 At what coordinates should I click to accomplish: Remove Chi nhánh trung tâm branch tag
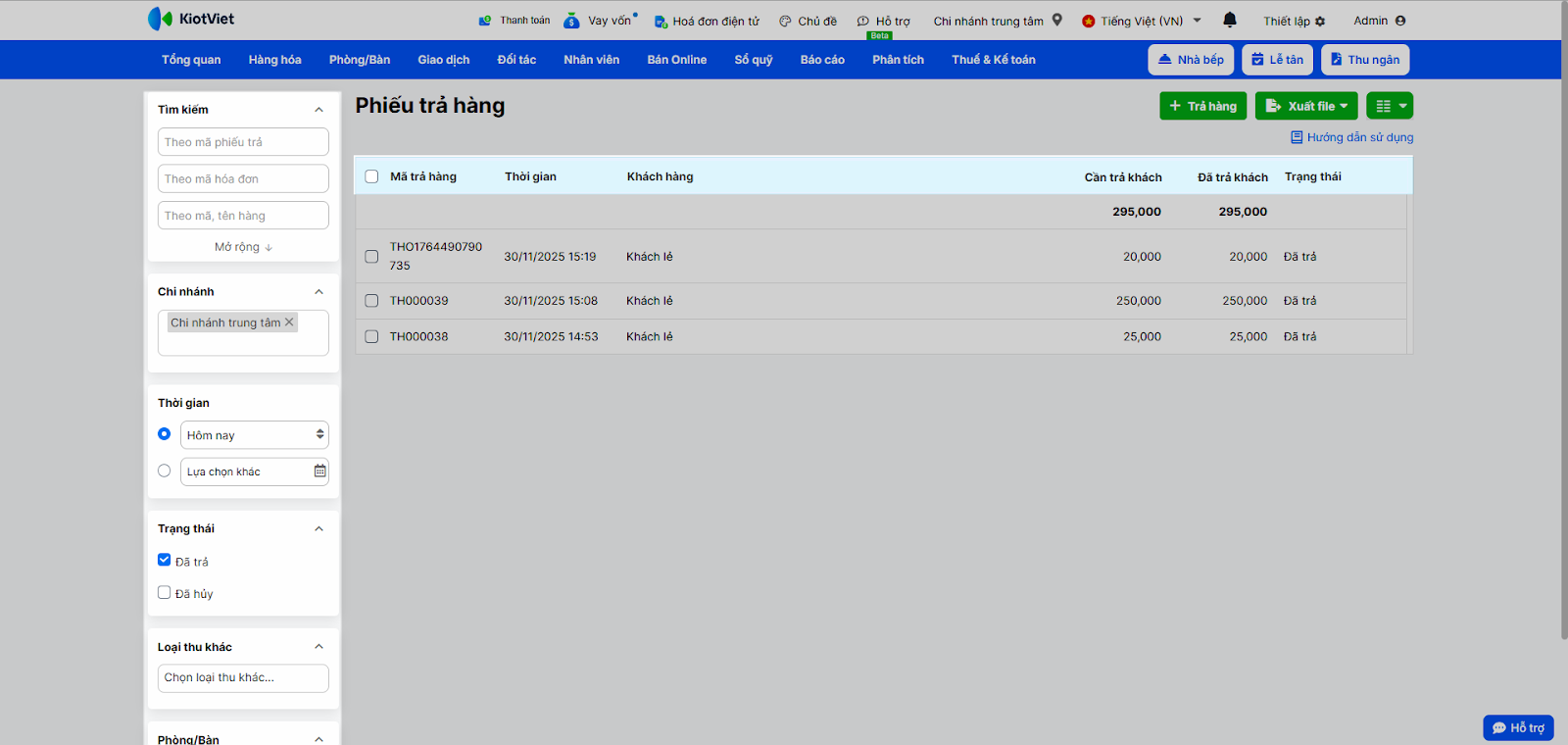[289, 322]
